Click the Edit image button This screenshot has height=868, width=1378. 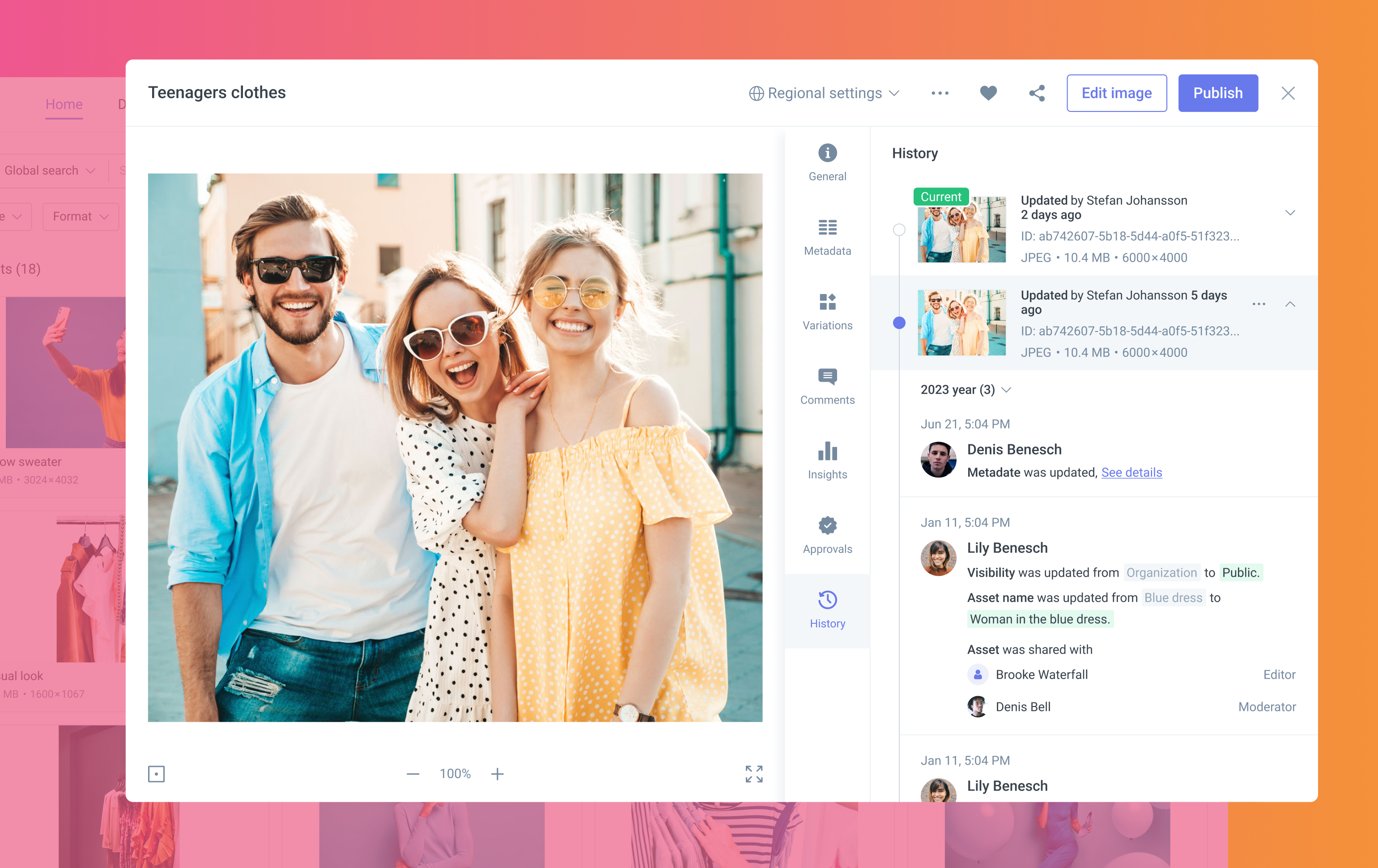[1116, 93]
